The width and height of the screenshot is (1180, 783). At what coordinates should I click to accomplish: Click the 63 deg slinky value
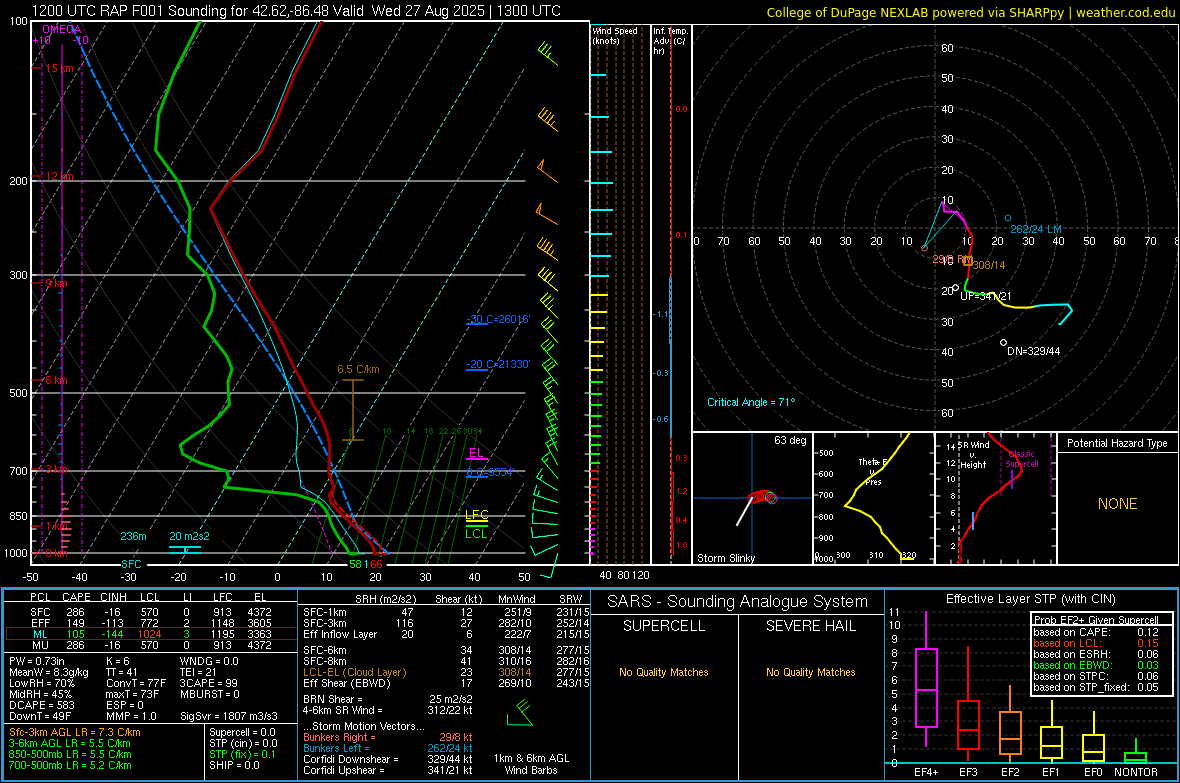pyautogui.click(x=790, y=440)
